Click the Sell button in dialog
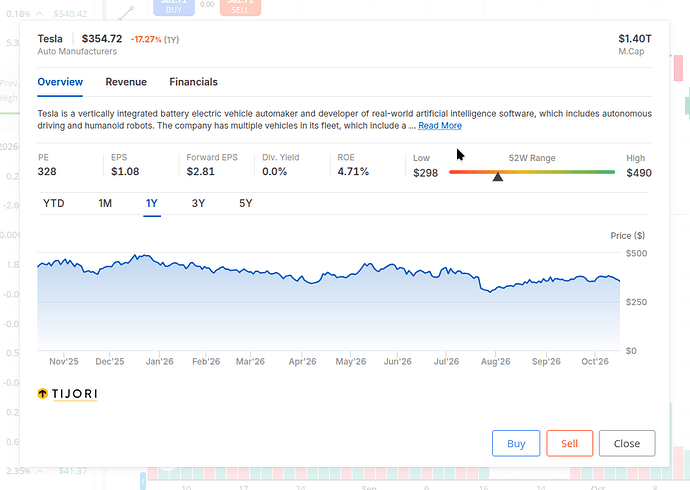 point(569,443)
